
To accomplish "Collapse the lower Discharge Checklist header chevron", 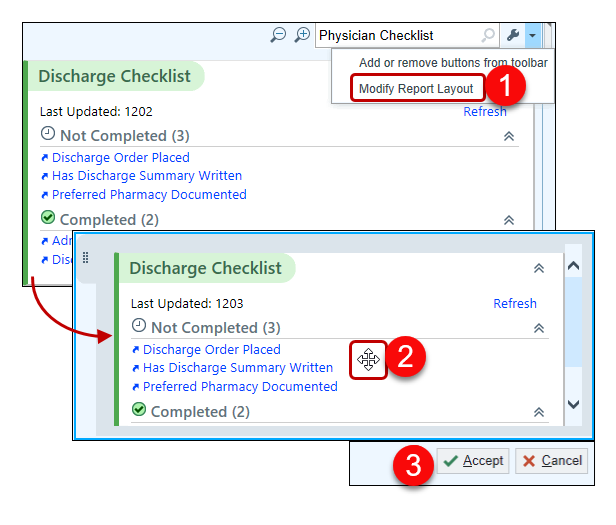I will click(539, 268).
